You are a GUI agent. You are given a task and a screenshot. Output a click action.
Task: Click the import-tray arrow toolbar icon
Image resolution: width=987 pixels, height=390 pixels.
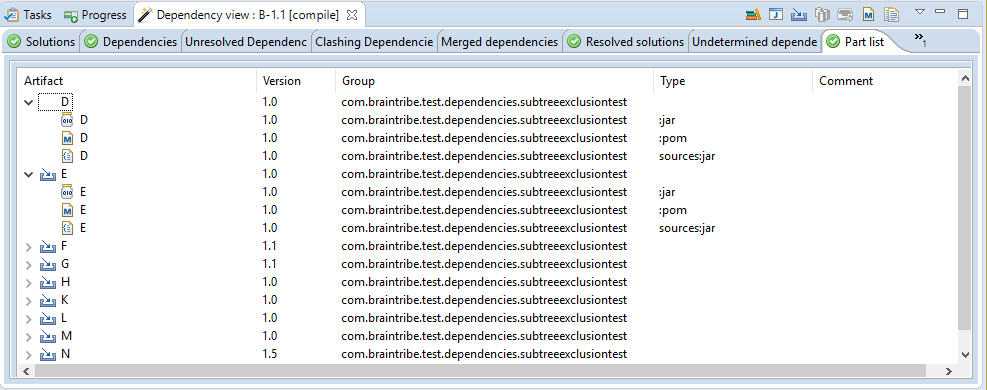click(799, 14)
